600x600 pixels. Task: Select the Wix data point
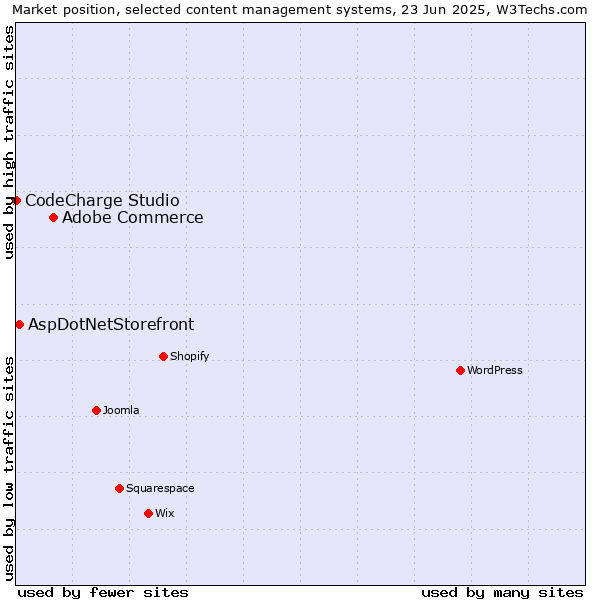(x=148, y=514)
